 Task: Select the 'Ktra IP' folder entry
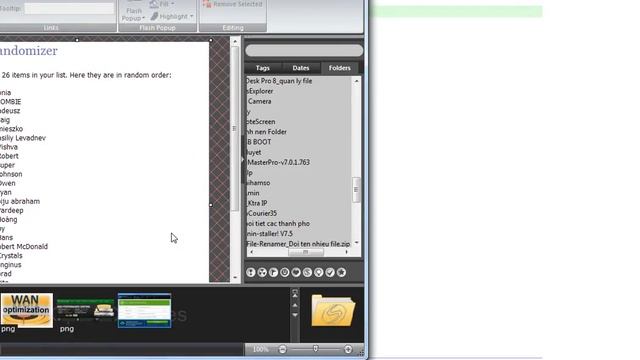point(257,203)
